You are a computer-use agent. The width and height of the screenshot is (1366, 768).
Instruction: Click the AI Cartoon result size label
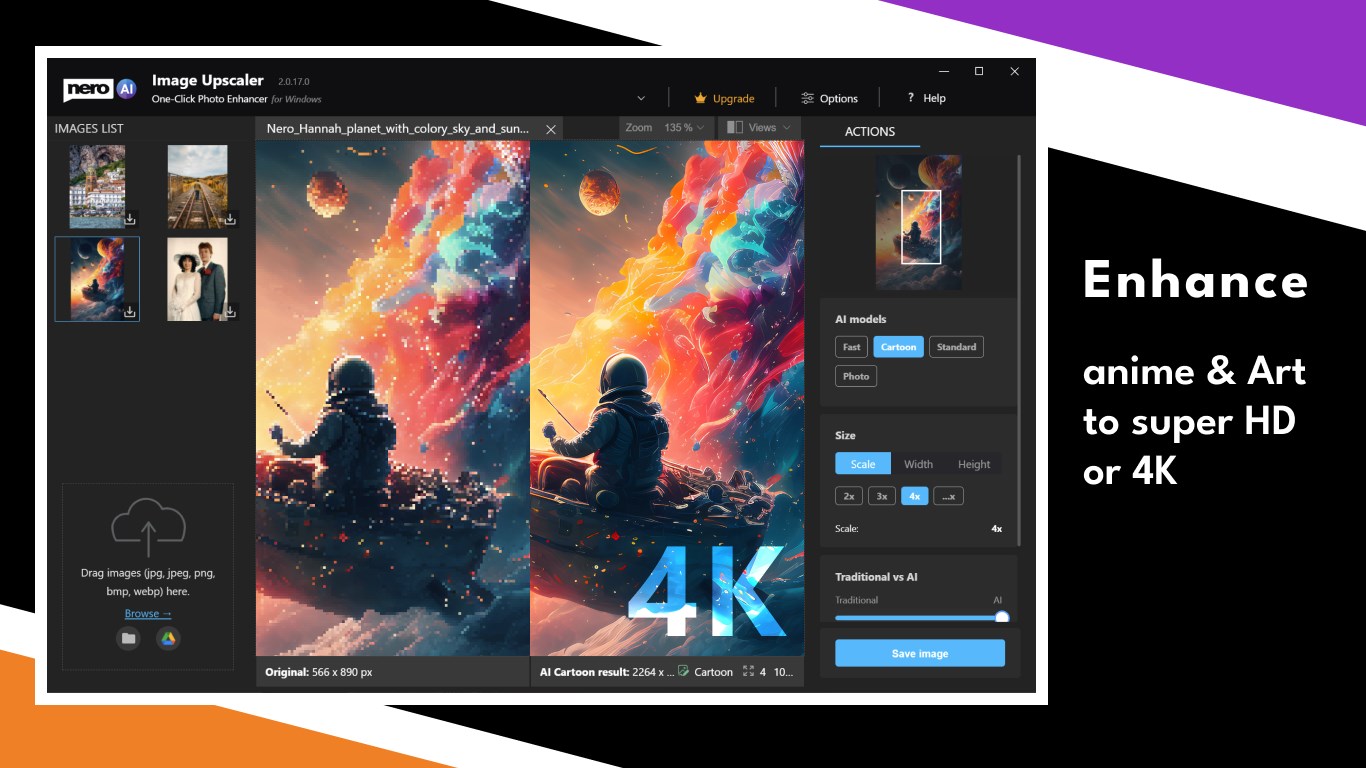click(605, 672)
